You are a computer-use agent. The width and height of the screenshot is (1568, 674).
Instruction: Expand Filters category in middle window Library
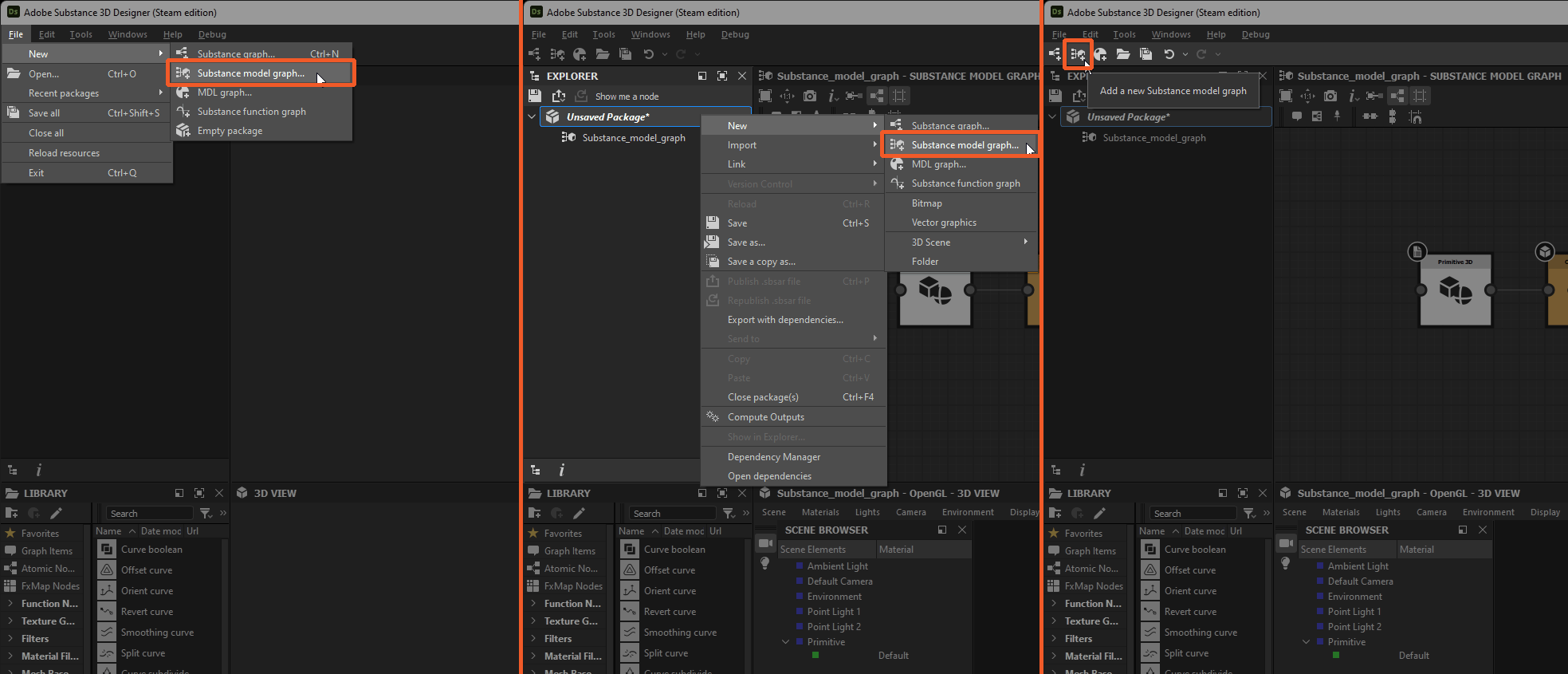533,639
